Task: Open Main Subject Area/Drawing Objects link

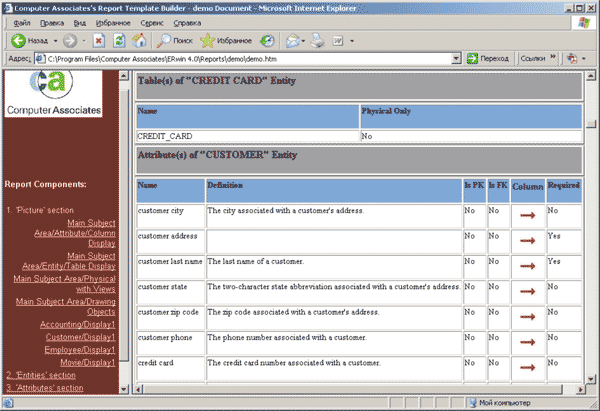Action: pos(65,307)
